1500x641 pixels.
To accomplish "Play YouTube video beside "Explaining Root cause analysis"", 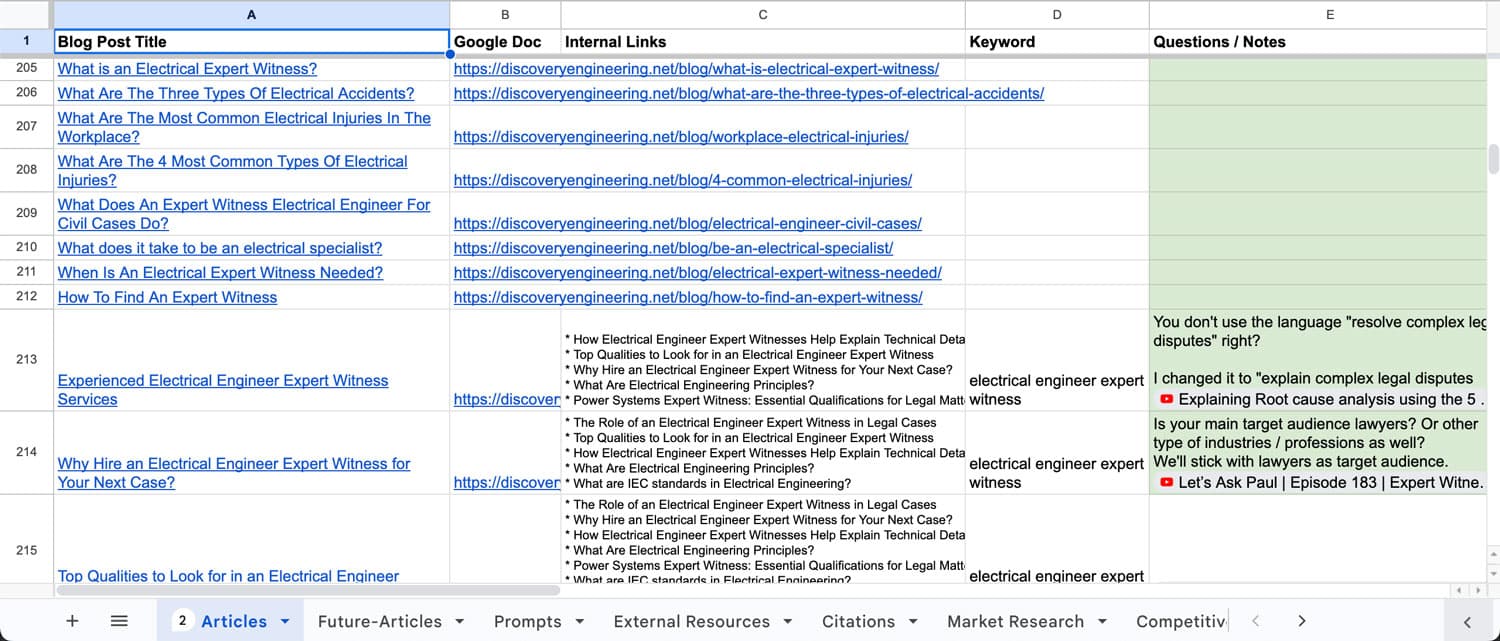I will click(1165, 399).
